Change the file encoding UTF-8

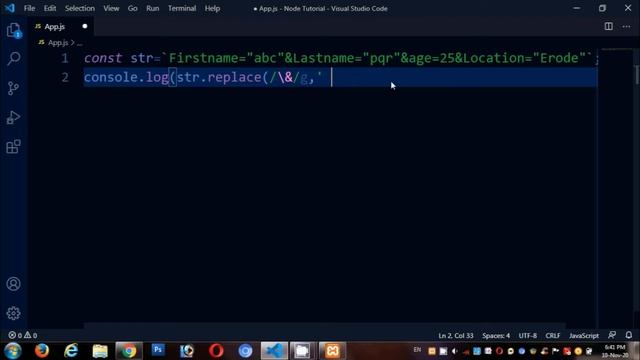pos(528,336)
